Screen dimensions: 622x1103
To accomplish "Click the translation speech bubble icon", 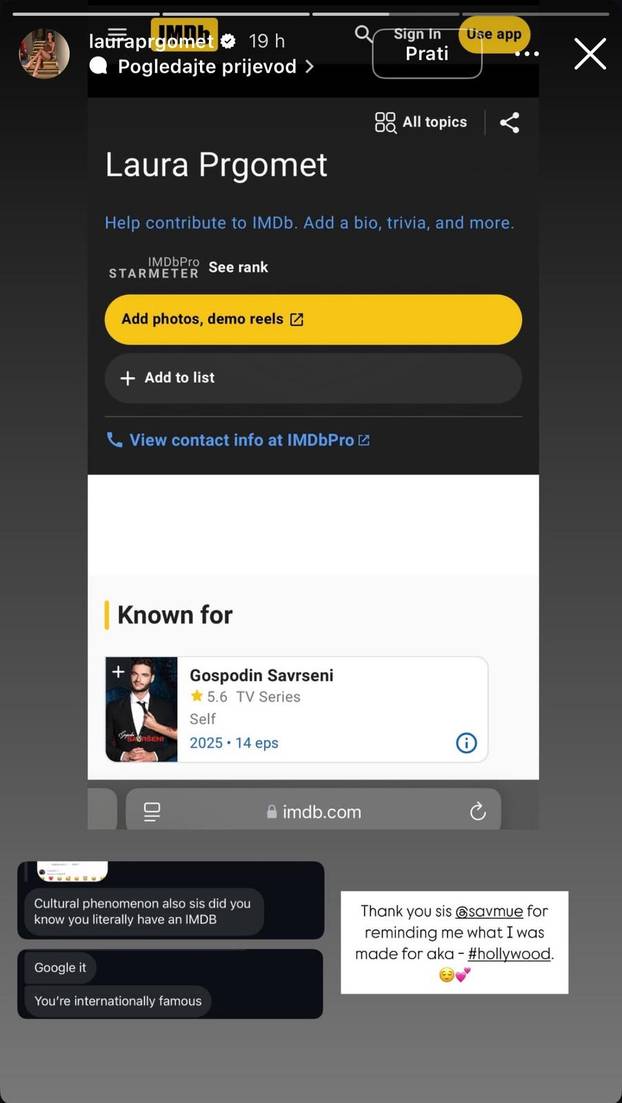I will pos(99,67).
